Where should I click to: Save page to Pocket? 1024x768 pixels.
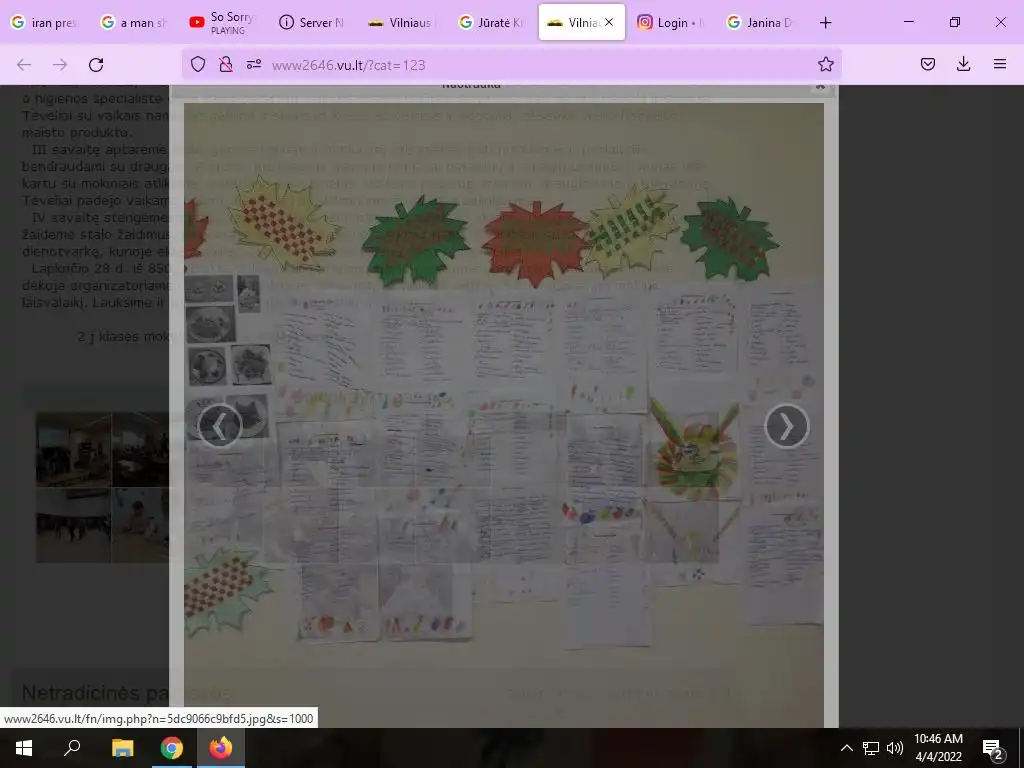click(x=927, y=64)
